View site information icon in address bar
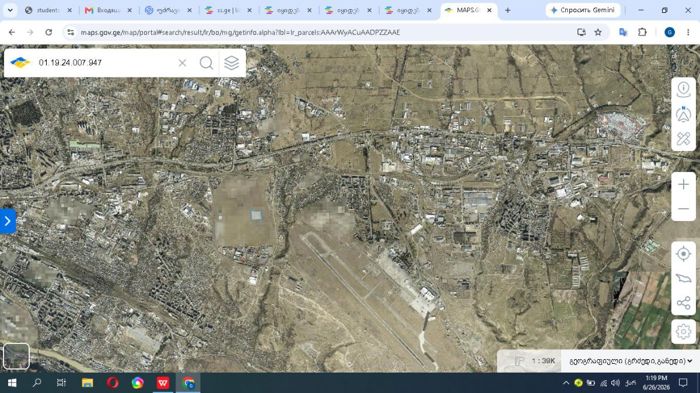This screenshot has width=700, height=393. (71, 32)
